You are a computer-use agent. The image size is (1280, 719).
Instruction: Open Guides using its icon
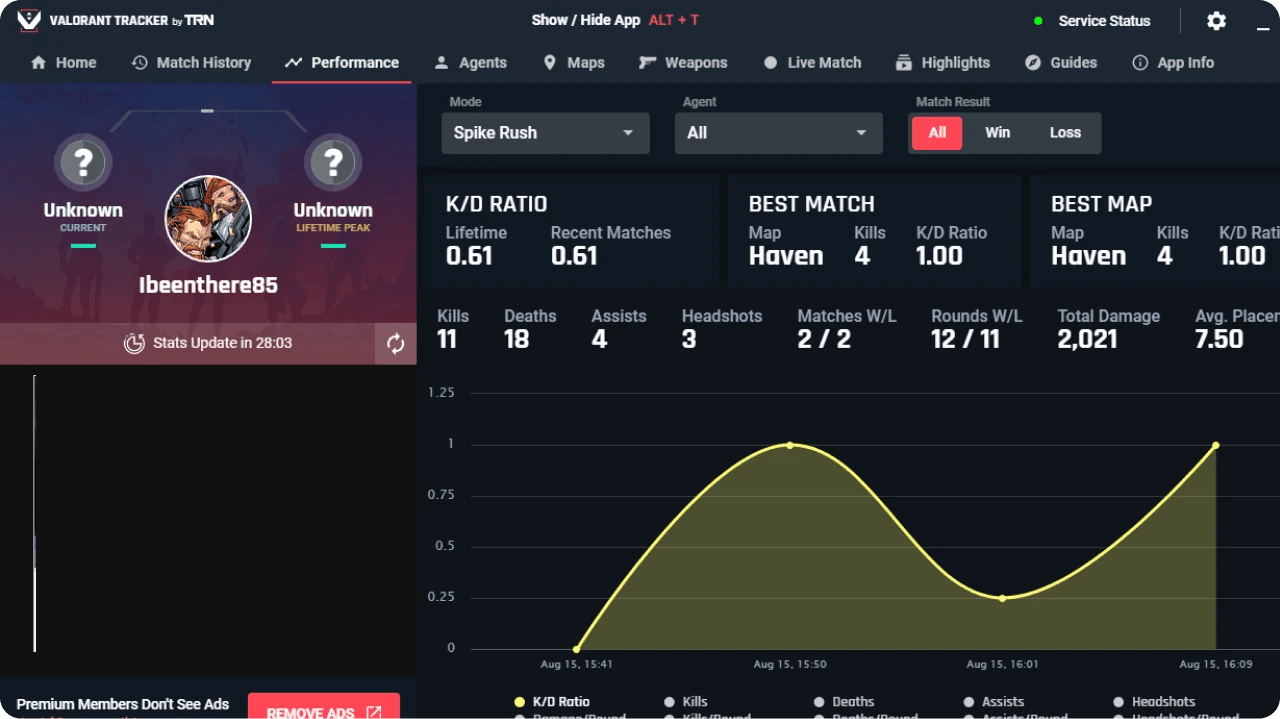pyautogui.click(x=1032, y=62)
